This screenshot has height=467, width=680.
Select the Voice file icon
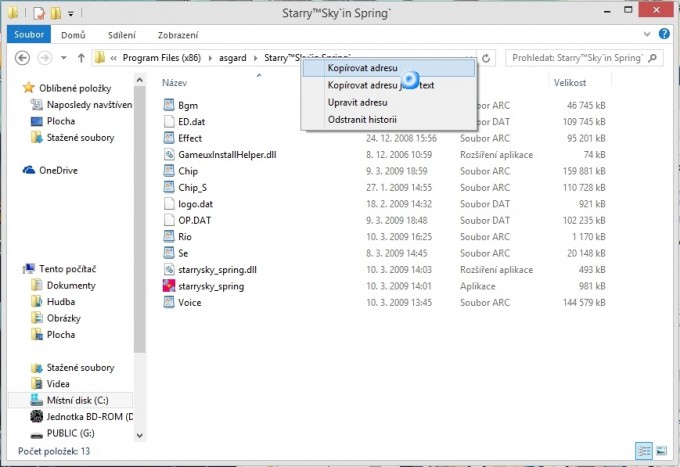coord(169,302)
